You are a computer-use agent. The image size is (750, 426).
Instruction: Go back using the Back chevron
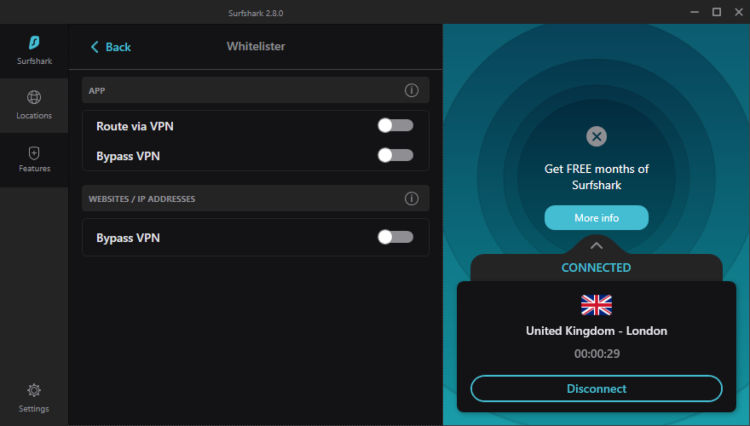point(94,47)
